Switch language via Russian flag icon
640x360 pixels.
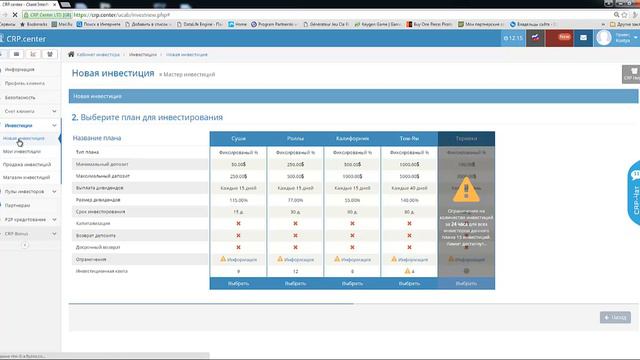click(535, 38)
